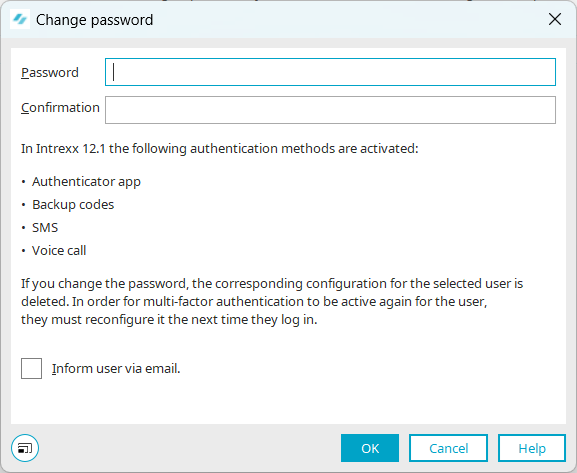The width and height of the screenshot is (577, 473).
Task: Confirm with the OK button
Action: pos(370,448)
